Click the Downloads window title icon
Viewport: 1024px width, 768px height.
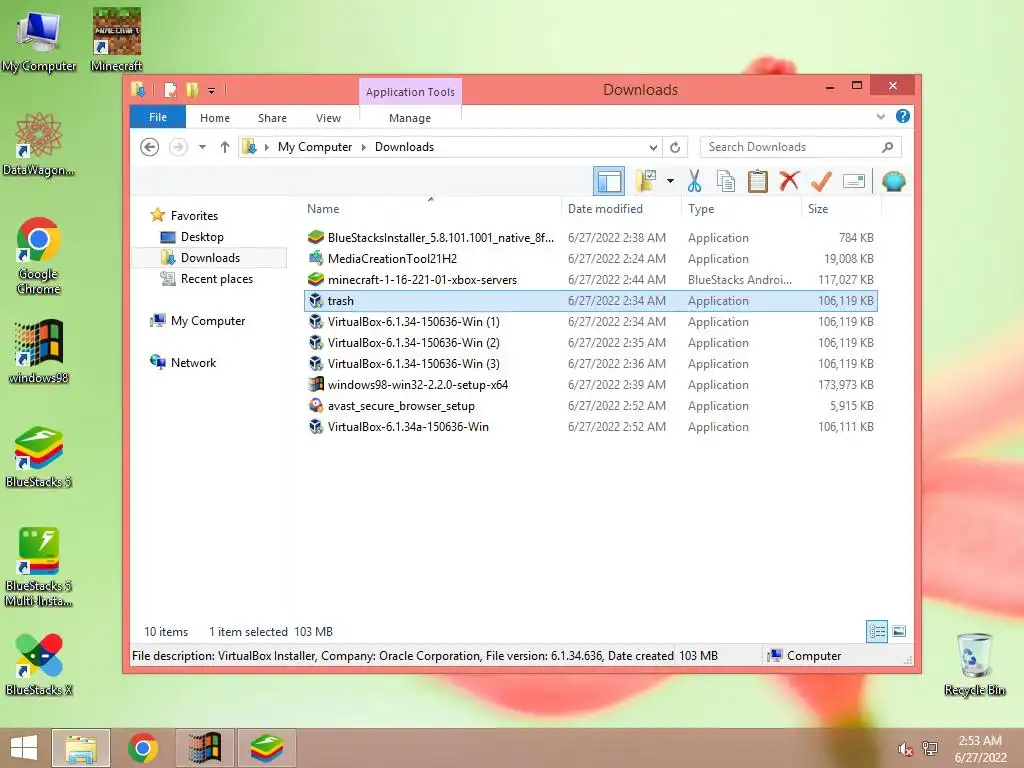coord(138,89)
